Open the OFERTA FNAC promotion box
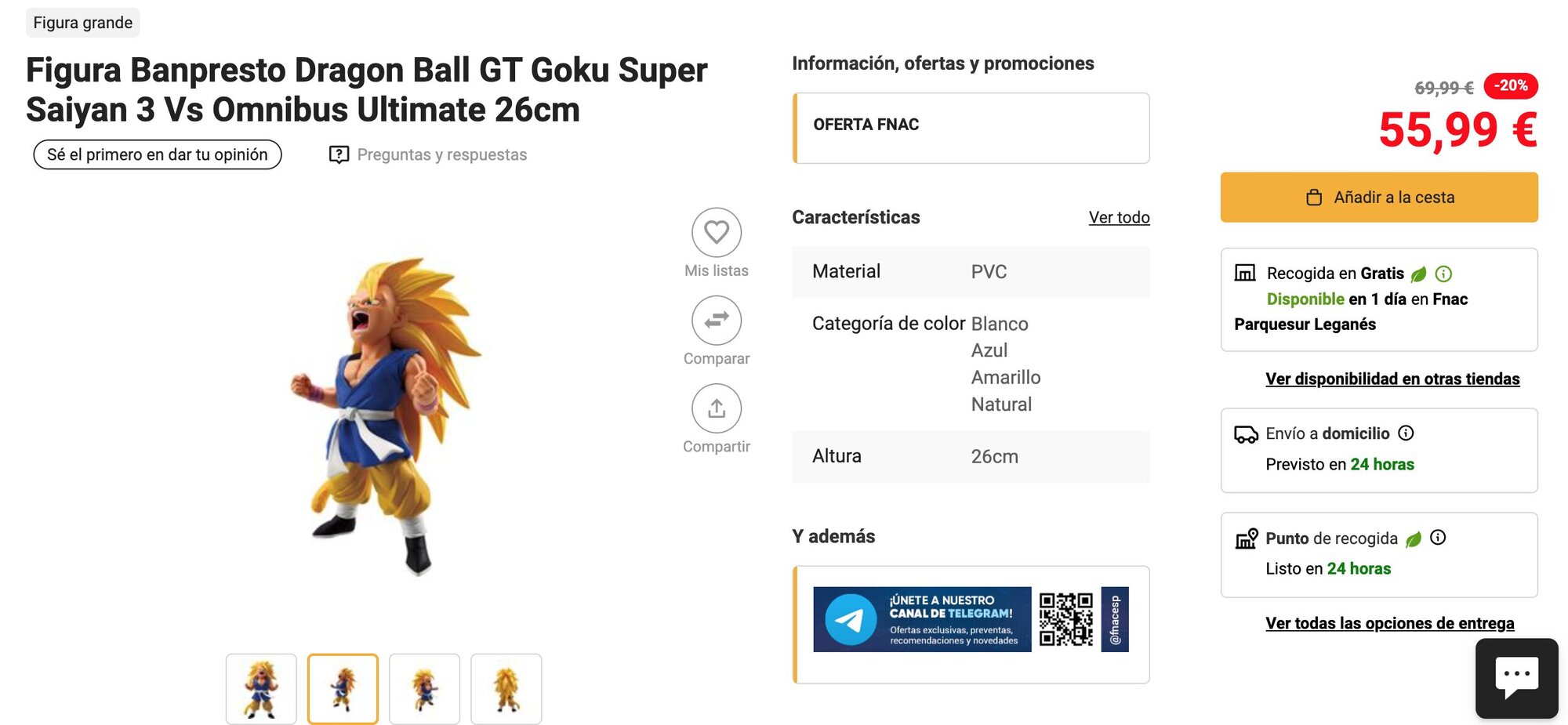1568x725 pixels. pos(971,128)
